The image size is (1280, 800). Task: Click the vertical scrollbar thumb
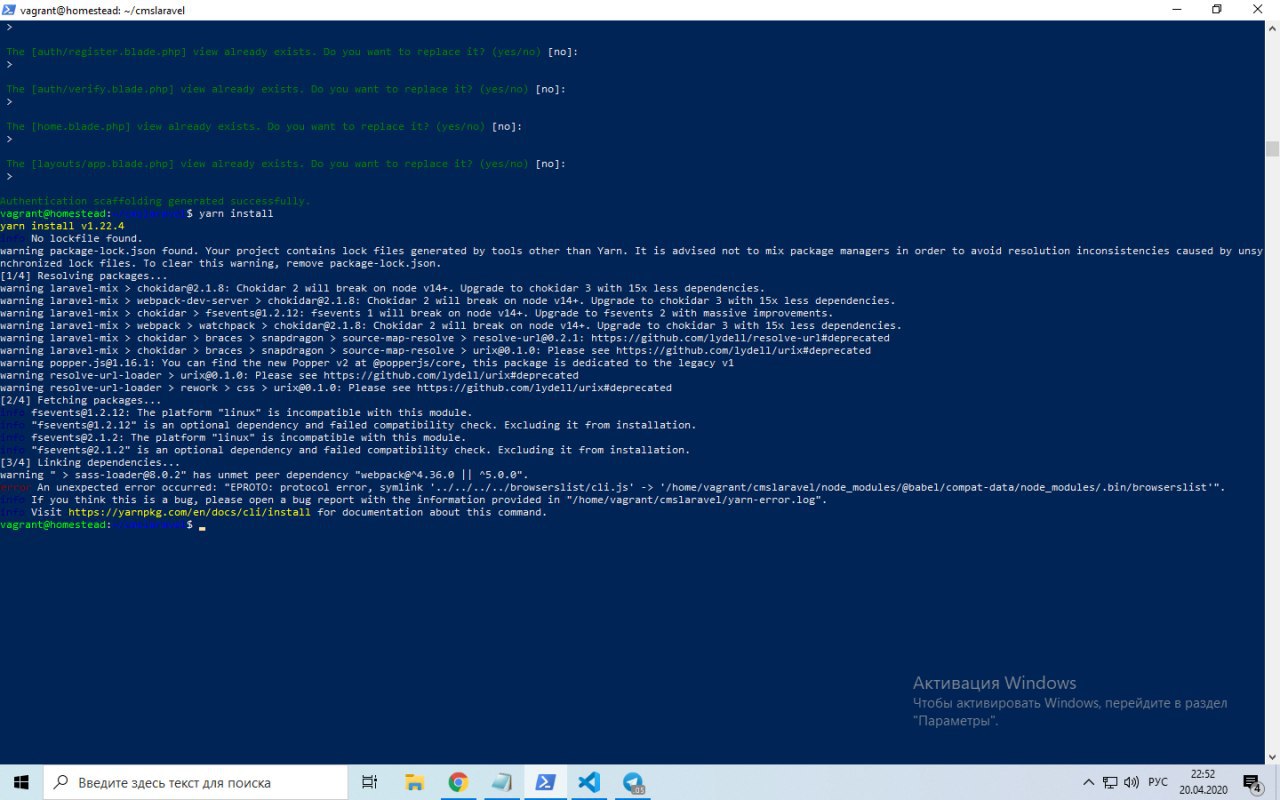[1272, 149]
